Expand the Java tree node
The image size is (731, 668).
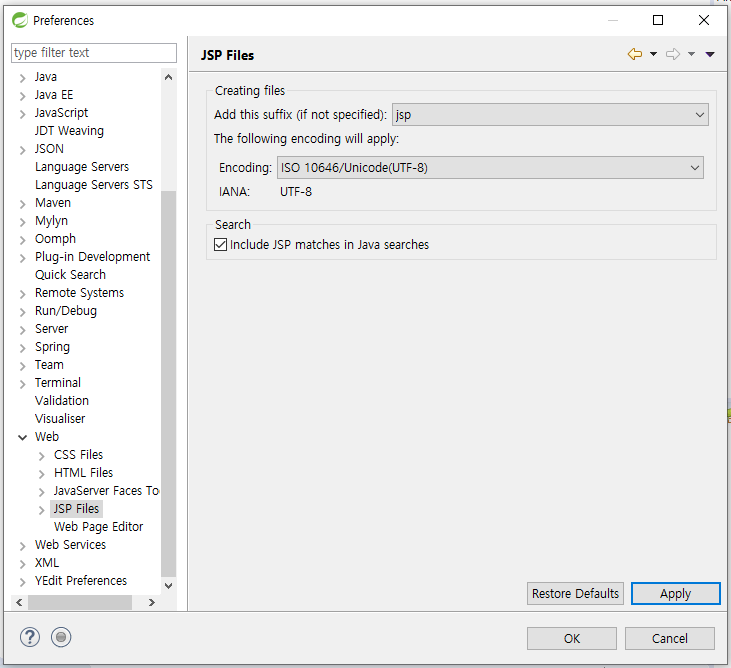click(22, 78)
